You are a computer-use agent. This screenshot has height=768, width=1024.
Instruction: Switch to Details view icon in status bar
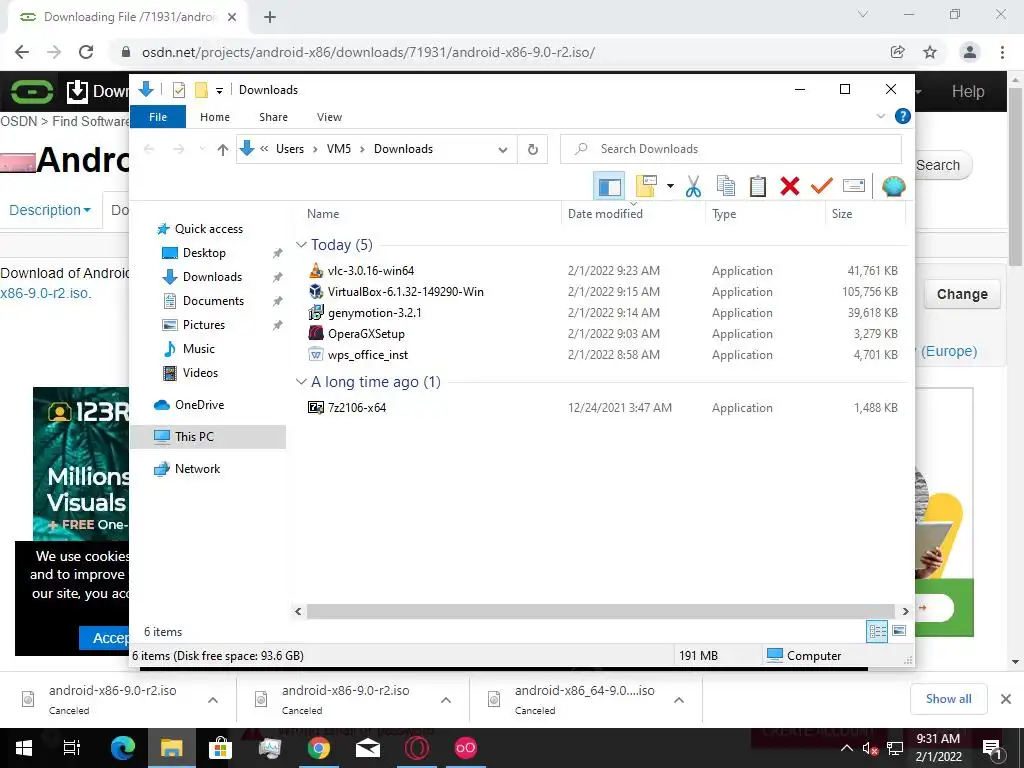point(877,632)
